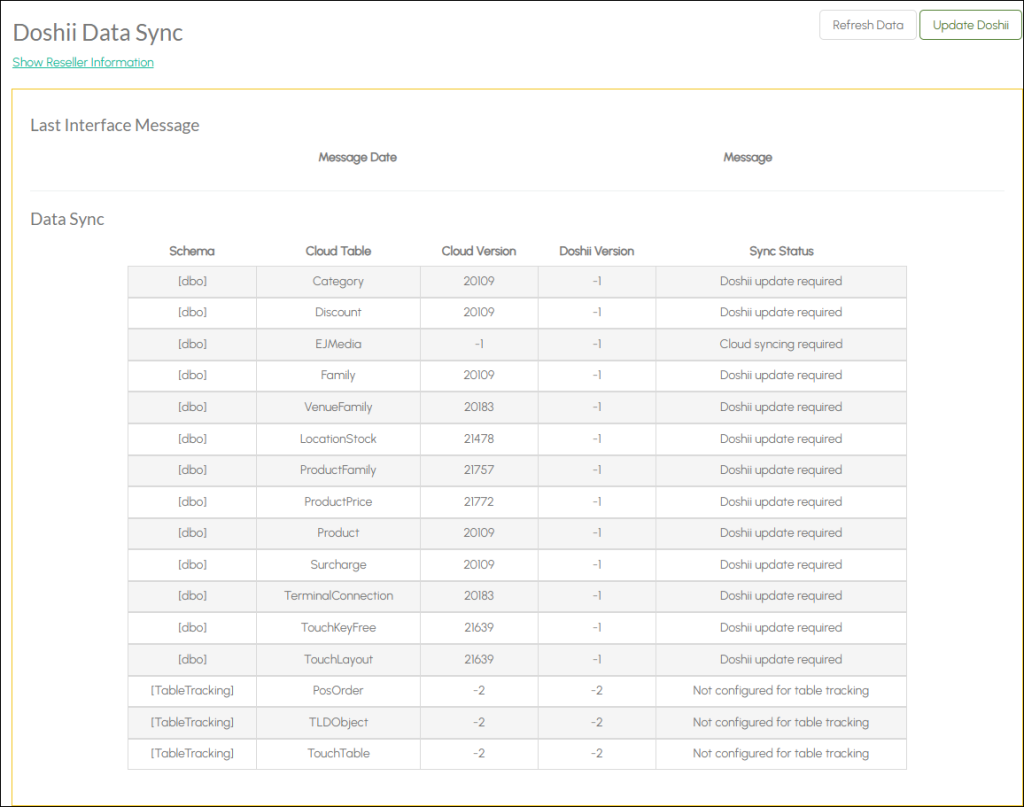Select the EJMedia table cell
This screenshot has height=807, width=1024.
coord(338,344)
